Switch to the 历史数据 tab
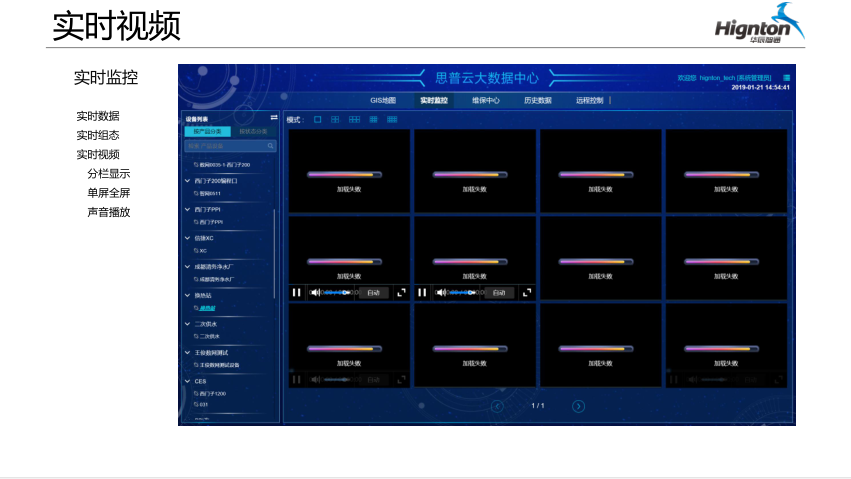Screen dimensions: 851x479 537,101
